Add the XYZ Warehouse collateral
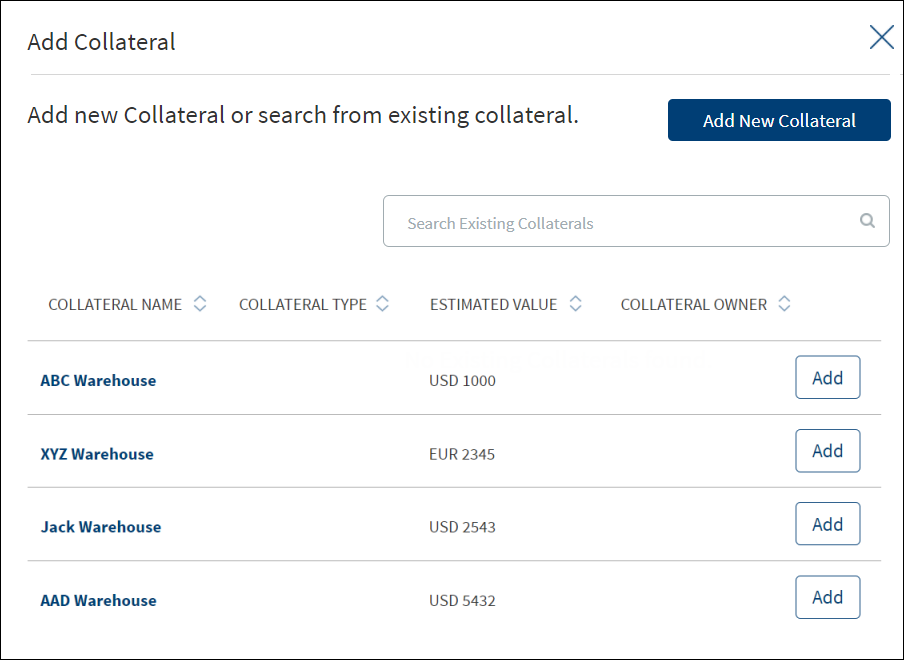 point(827,451)
